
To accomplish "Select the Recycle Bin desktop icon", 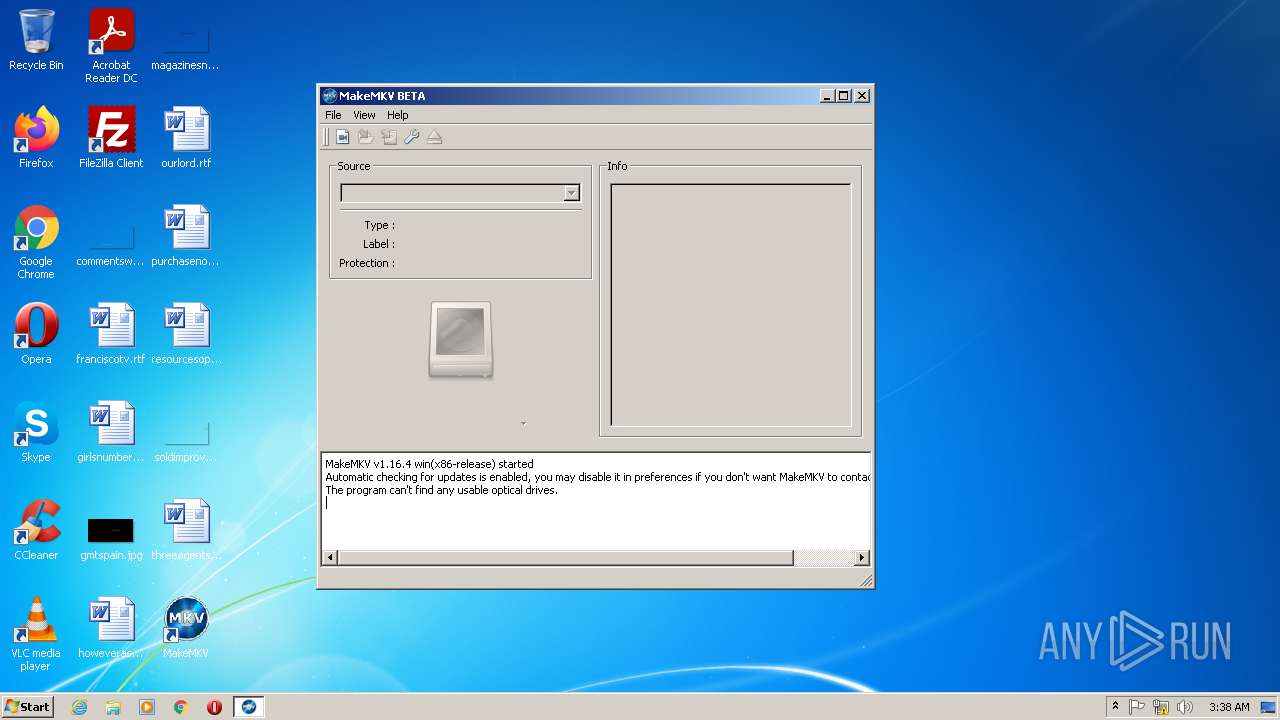I will tap(36, 40).
